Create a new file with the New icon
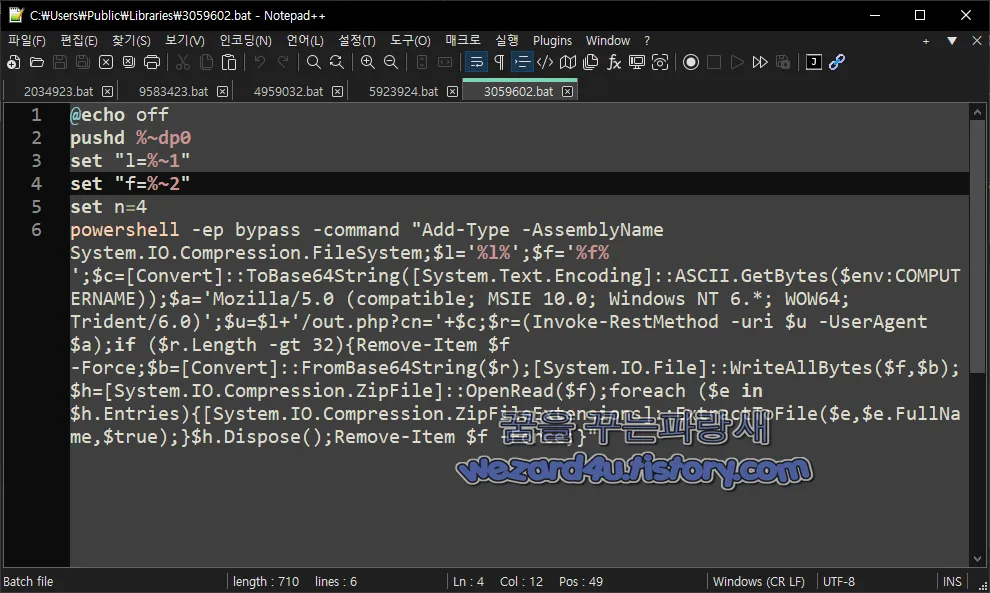990x593 pixels. point(13,62)
